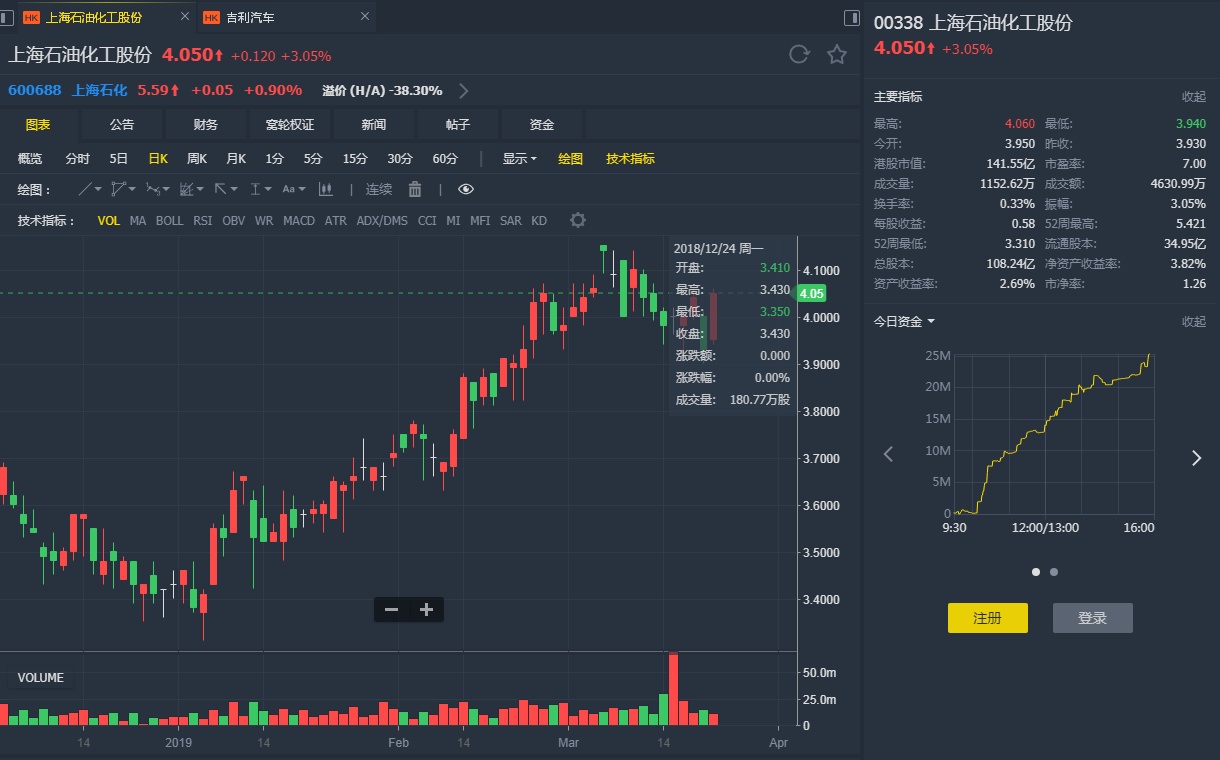Screen dimensions: 1220x760
Task: Toggle the MACD indicator
Action: tap(299, 221)
